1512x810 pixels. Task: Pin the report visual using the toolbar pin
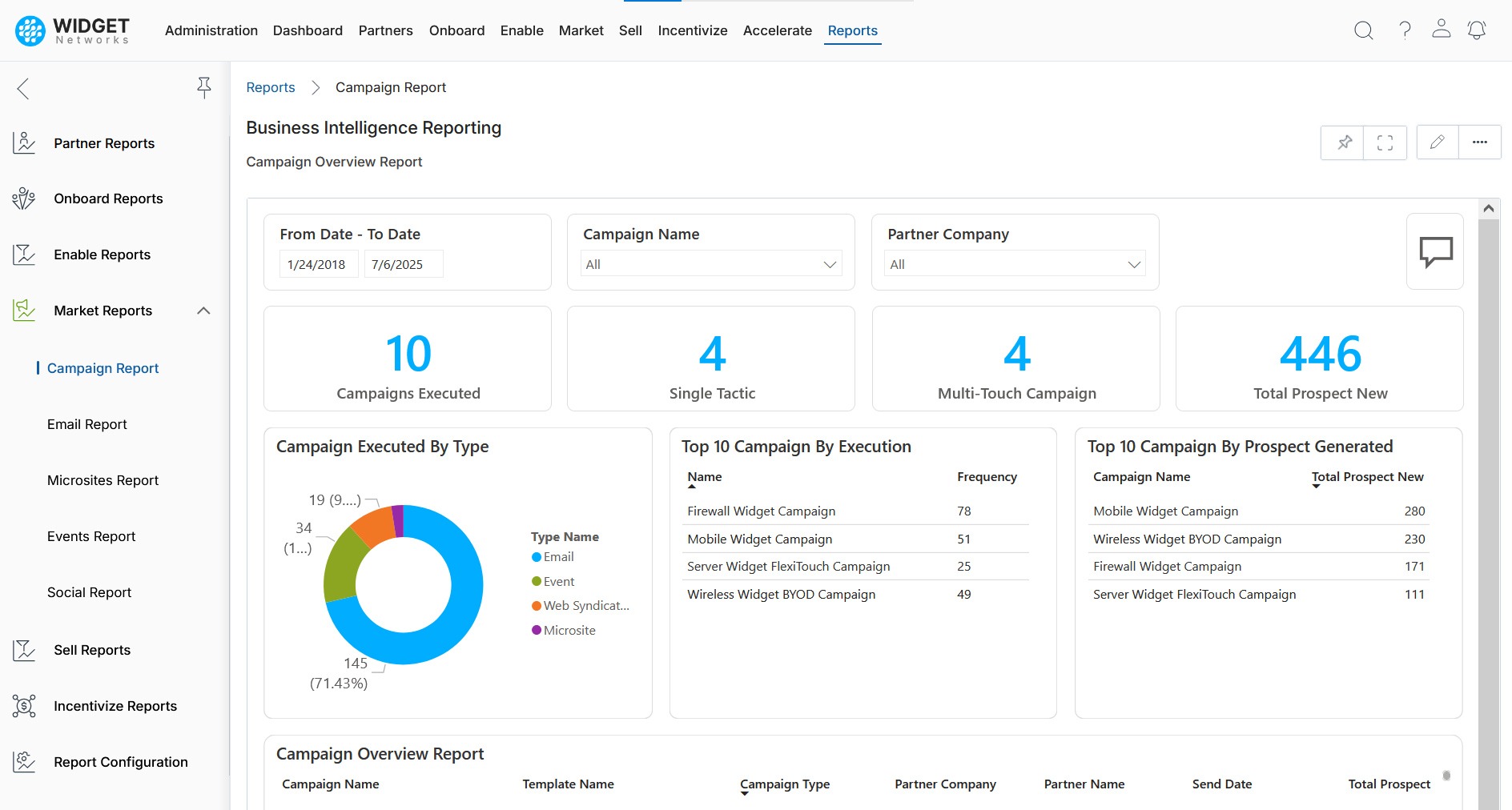click(x=1343, y=142)
